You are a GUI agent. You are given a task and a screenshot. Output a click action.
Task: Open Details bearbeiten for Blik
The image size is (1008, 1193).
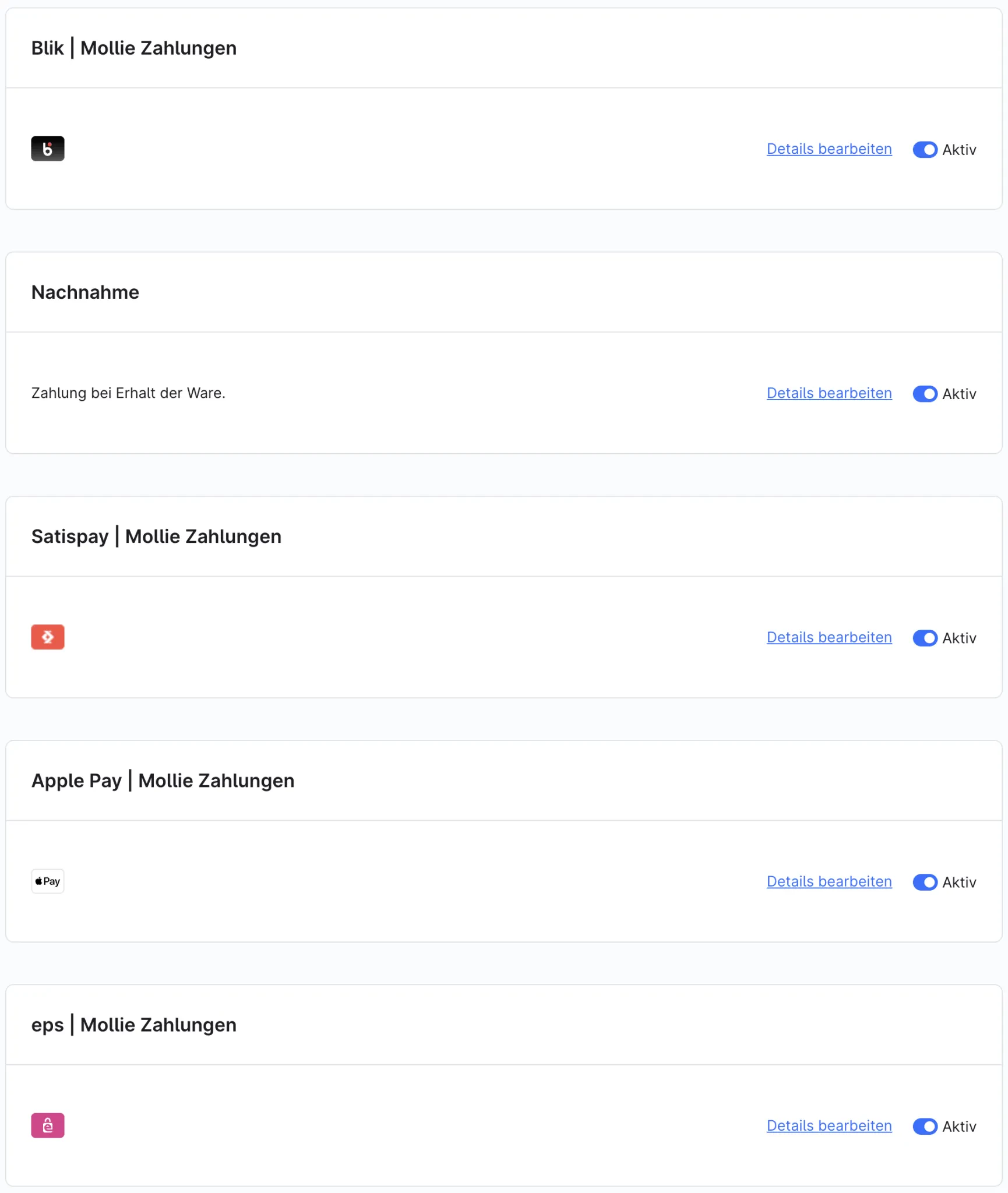829,149
